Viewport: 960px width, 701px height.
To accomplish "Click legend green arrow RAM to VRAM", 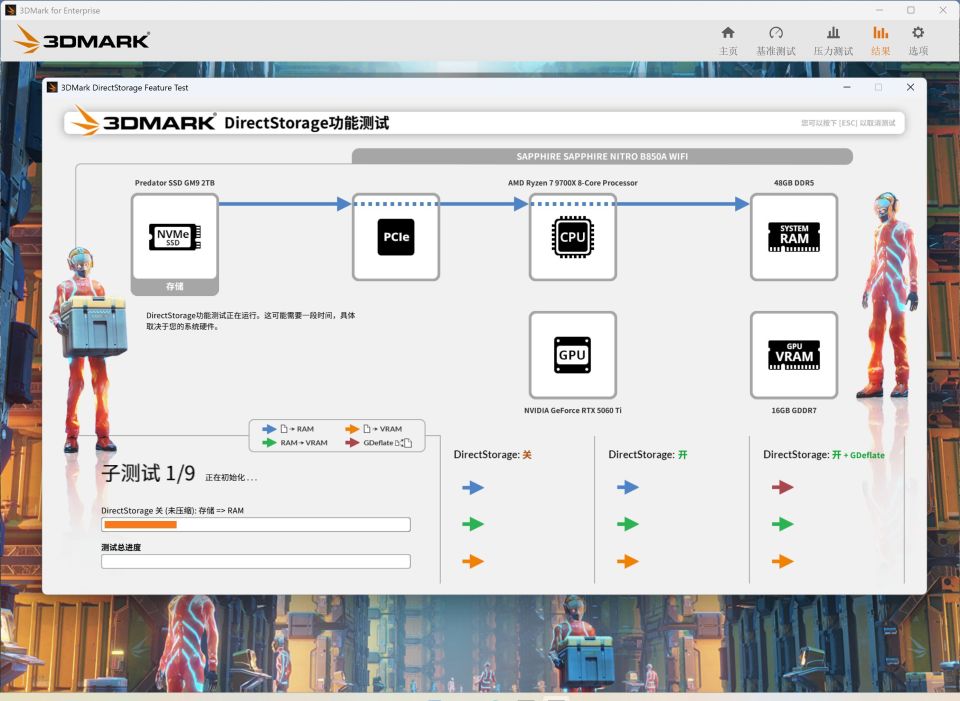I will point(269,443).
